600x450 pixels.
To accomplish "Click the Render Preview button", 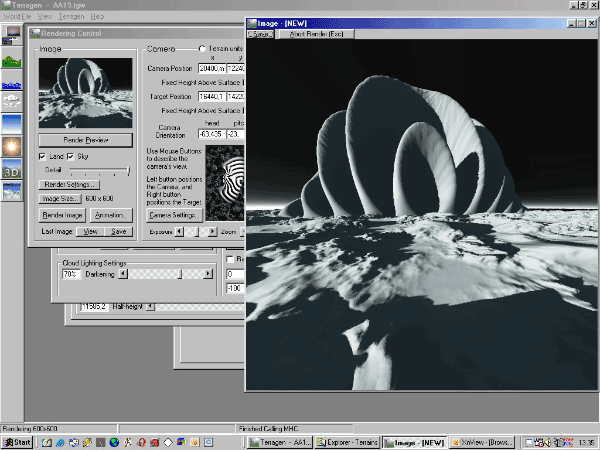I will point(85,140).
